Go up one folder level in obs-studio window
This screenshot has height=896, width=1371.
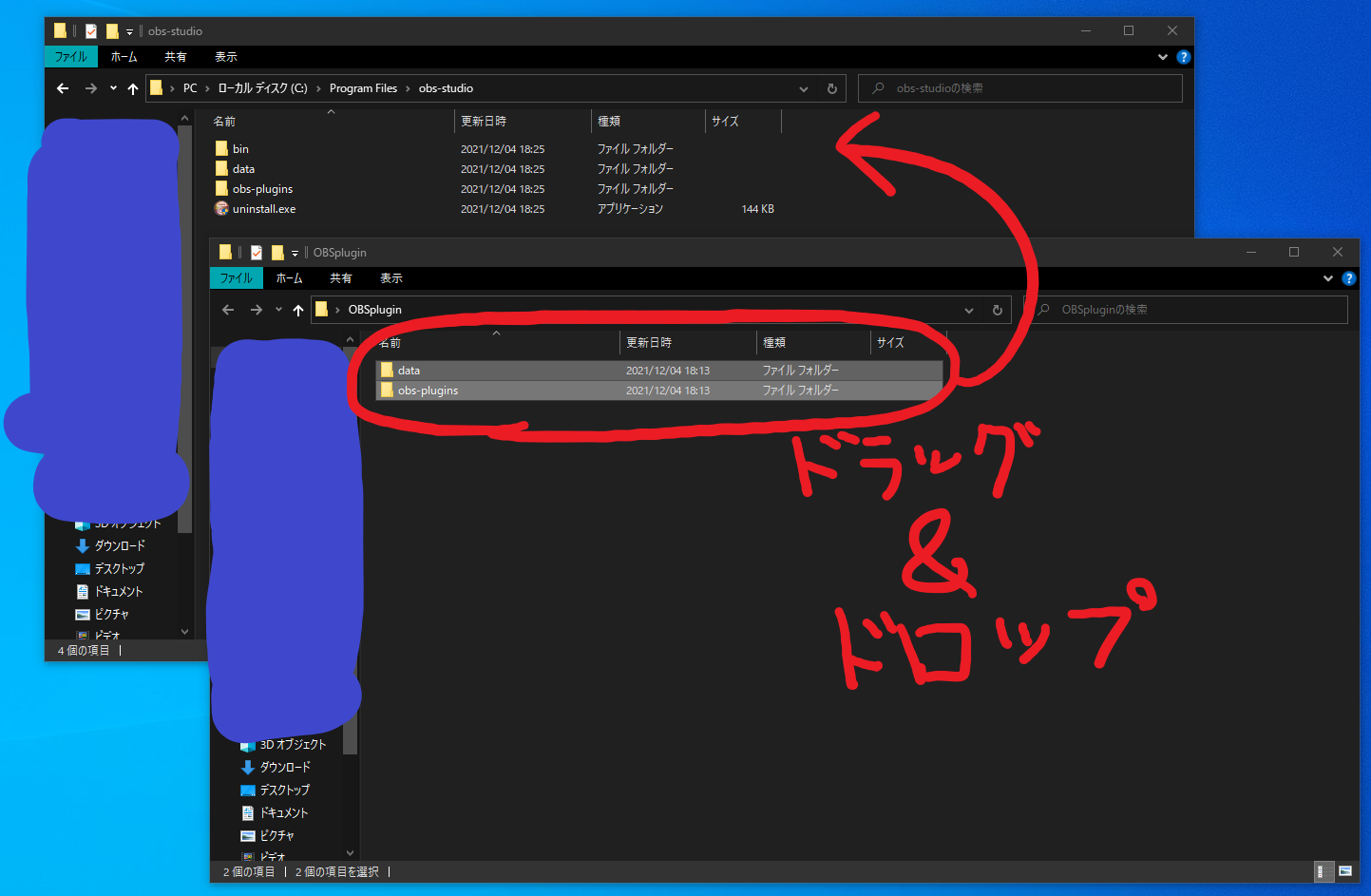[133, 88]
